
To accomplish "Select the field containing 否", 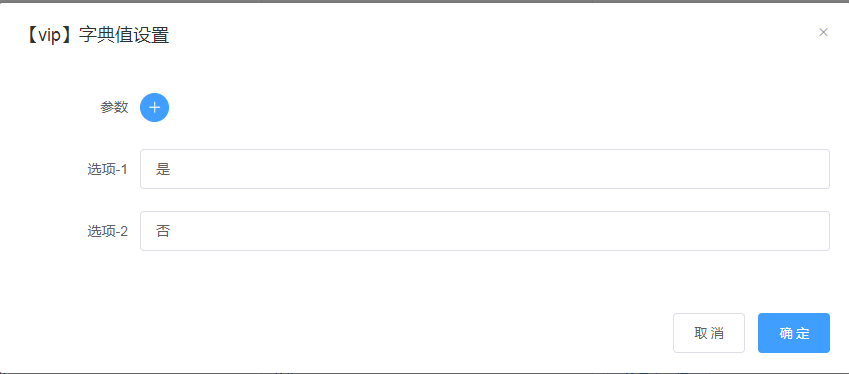I will [485, 231].
